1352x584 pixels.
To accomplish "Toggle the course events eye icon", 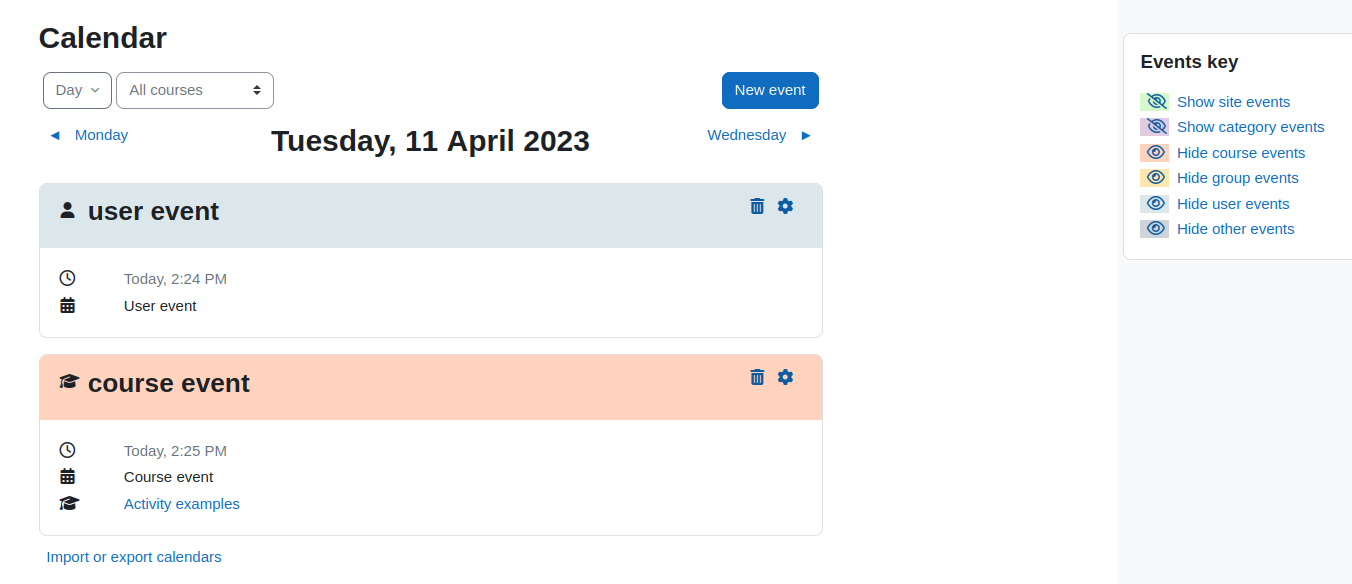I will coord(1155,153).
